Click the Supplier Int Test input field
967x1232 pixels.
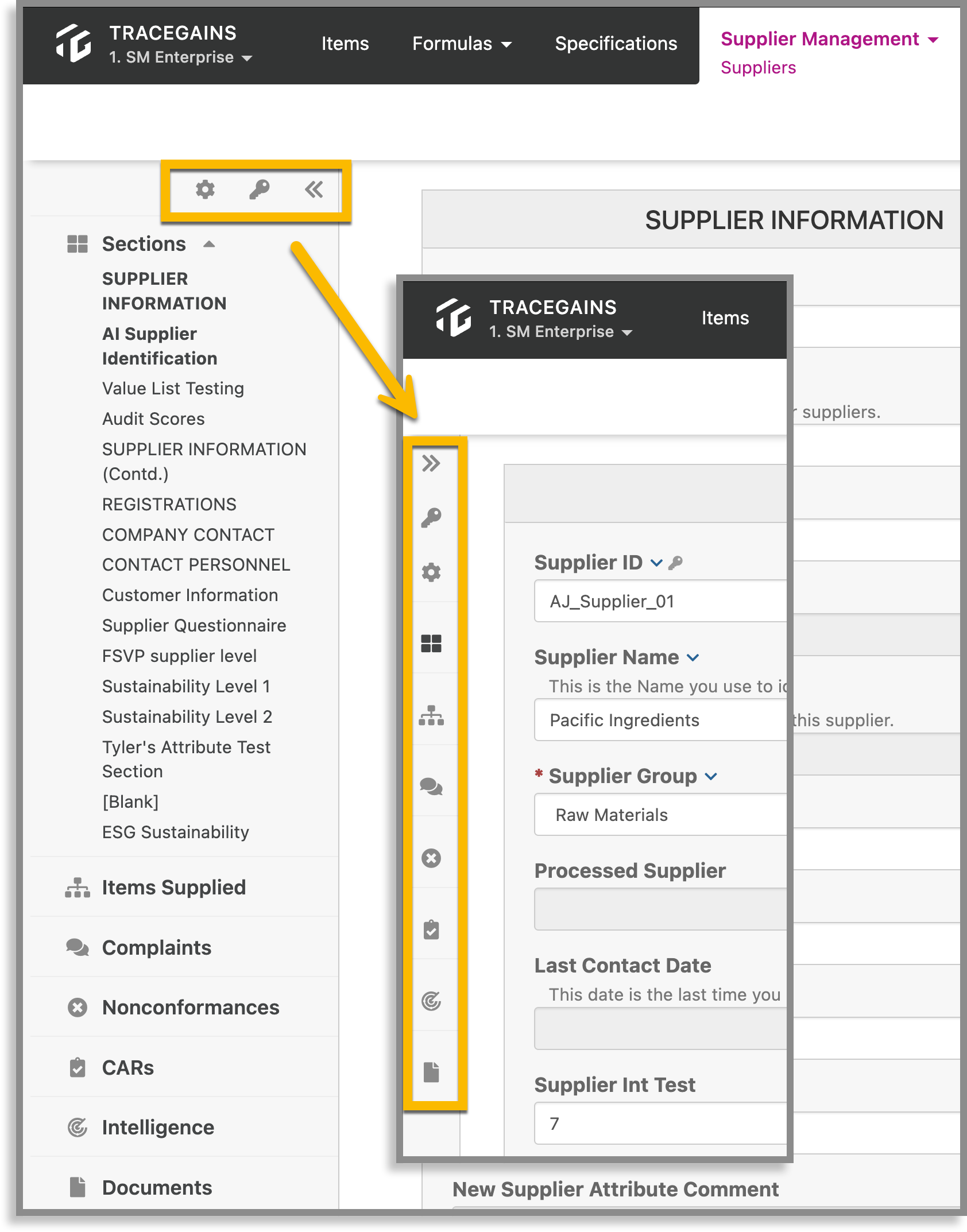660,1123
